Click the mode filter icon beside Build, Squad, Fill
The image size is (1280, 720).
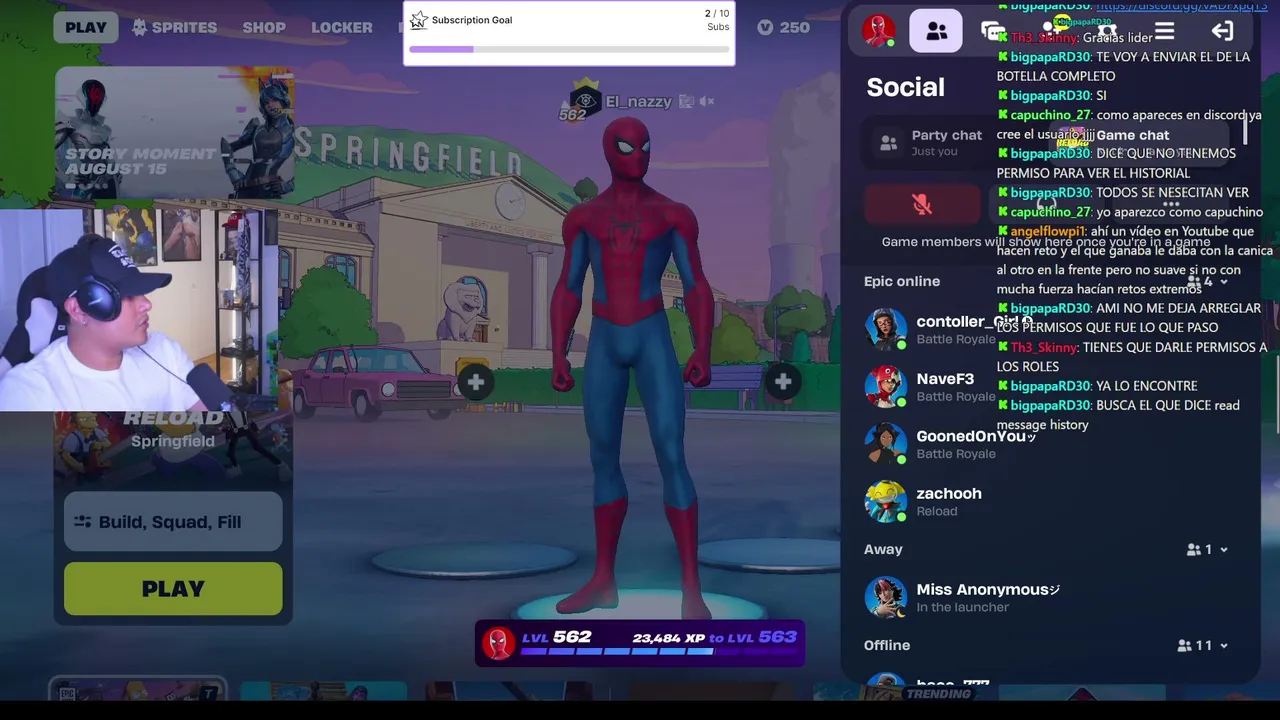click(x=82, y=521)
